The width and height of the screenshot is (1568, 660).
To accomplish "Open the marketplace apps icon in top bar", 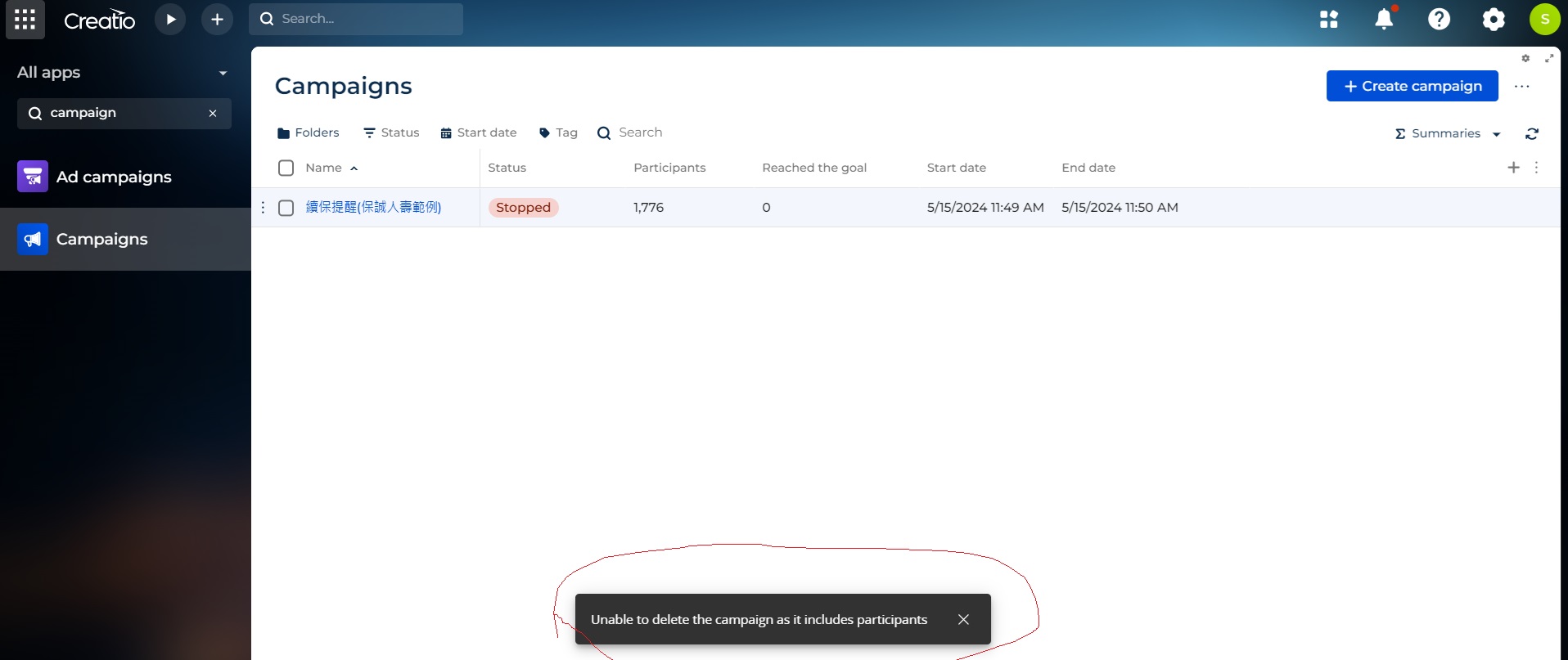I will 1329,19.
